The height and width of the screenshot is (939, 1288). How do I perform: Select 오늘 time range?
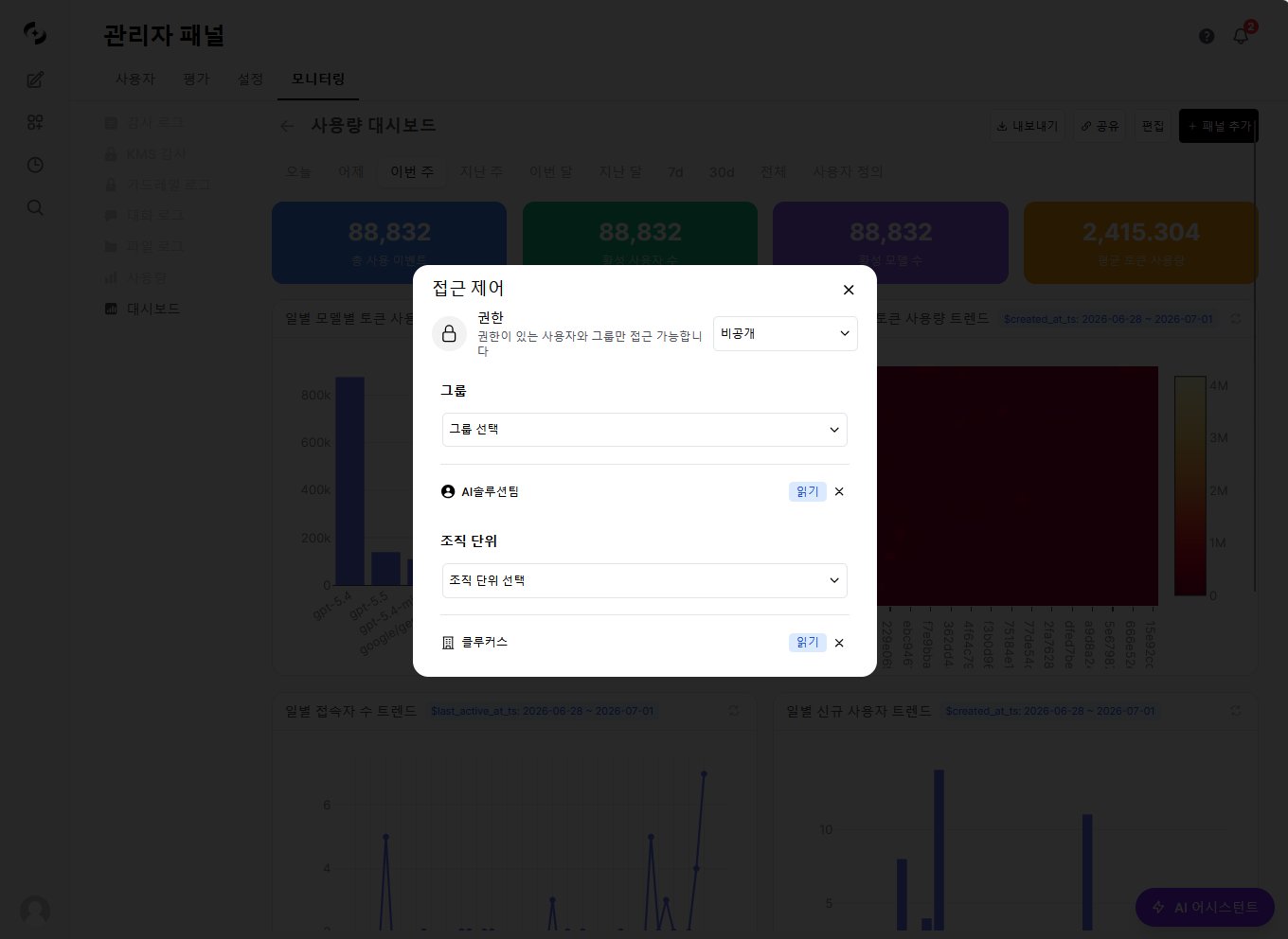[x=298, y=171]
